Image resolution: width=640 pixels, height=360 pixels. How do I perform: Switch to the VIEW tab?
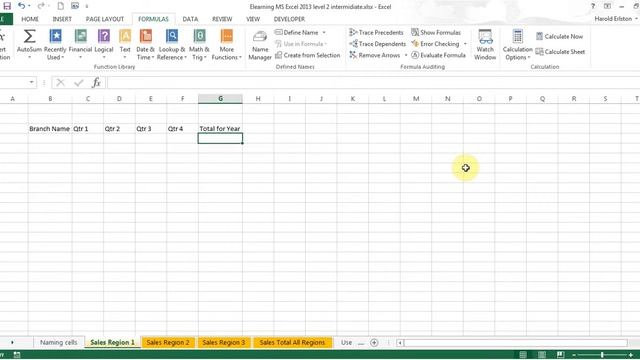253,19
